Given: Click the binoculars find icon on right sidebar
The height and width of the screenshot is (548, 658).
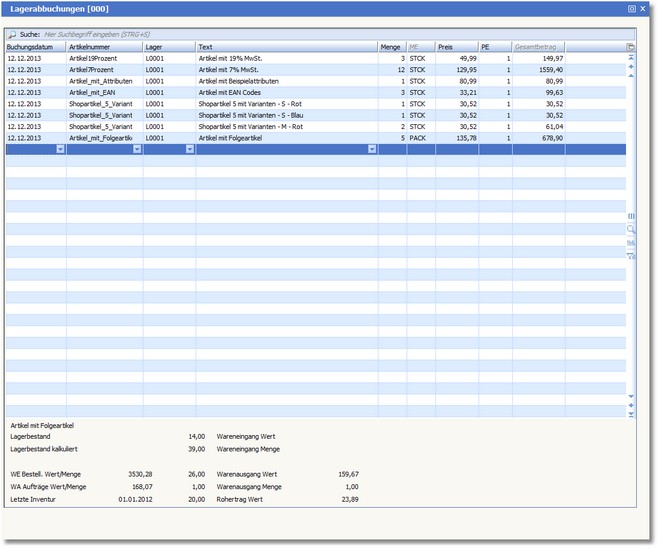Looking at the screenshot, I should [x=631, y=243].
